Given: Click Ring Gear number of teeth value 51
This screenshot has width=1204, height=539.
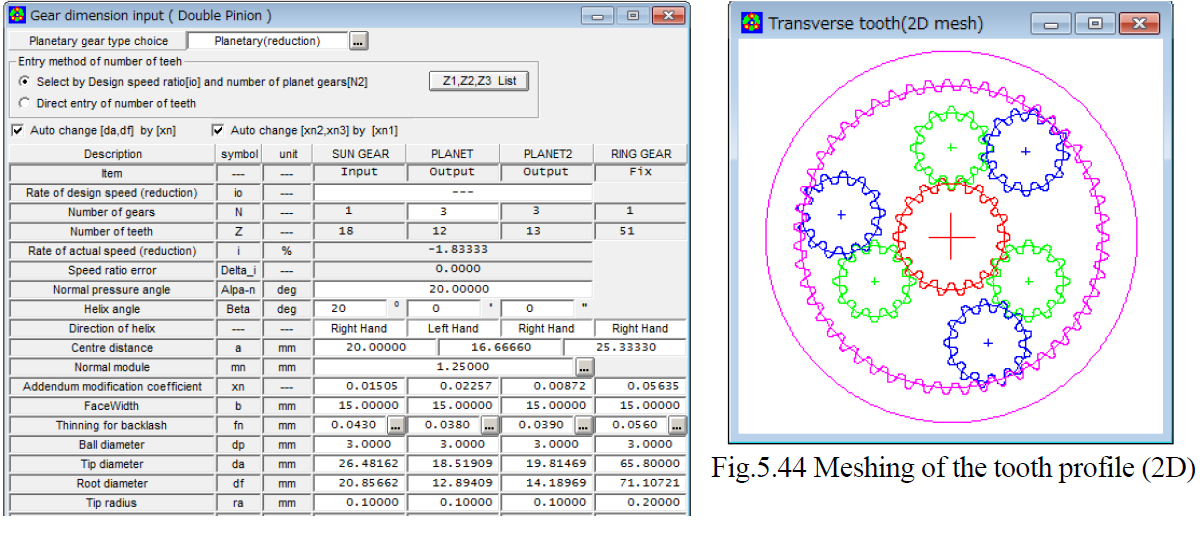Looking at the screenshot, I should 640,231.
